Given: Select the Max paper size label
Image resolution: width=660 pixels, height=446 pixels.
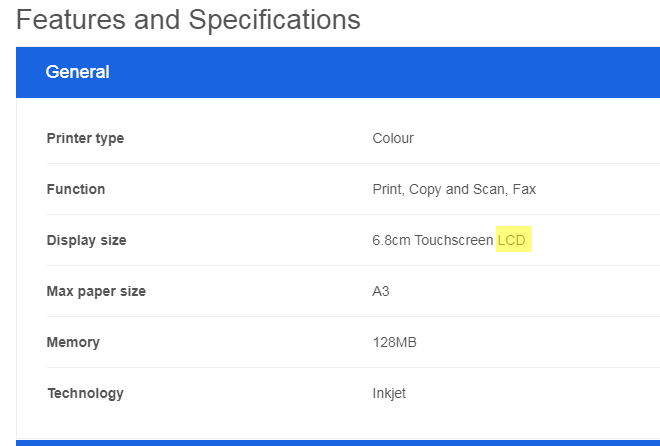Looking at the screenshot, I should click(96, 291).
